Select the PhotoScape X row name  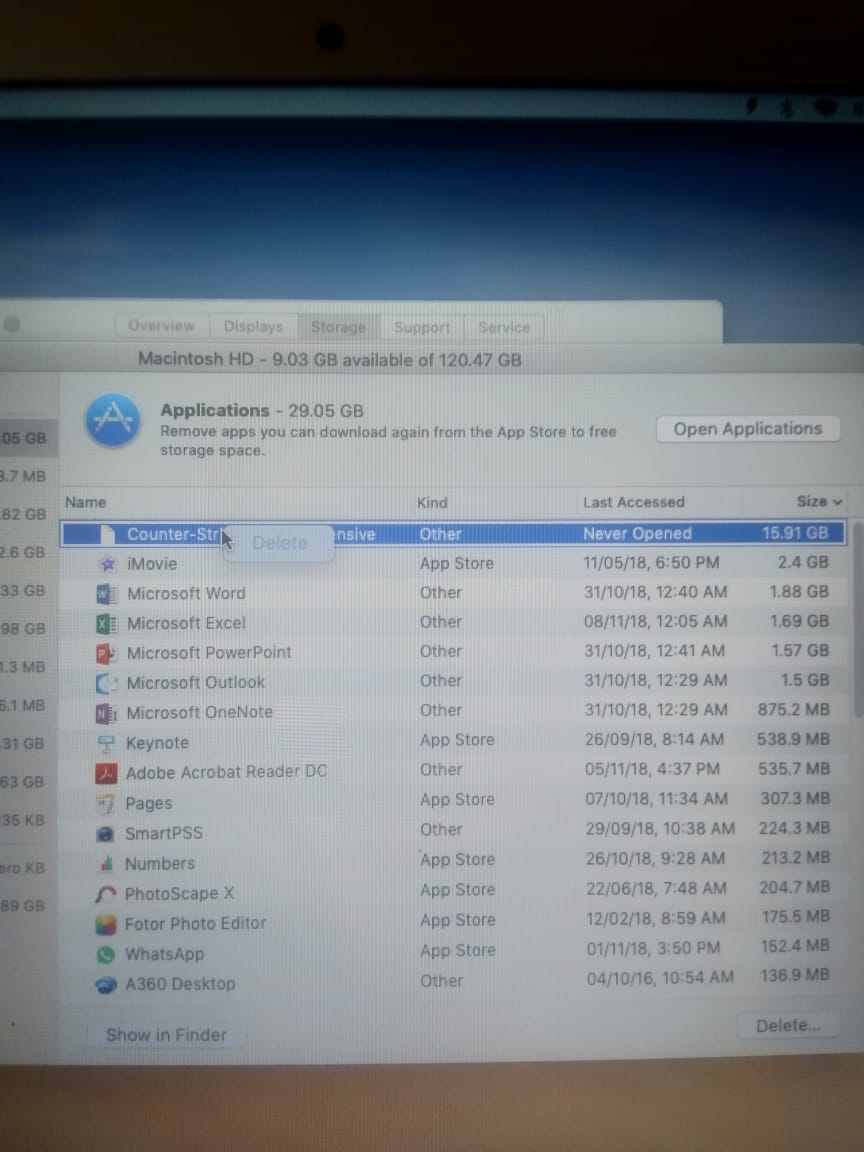[179, 894]
